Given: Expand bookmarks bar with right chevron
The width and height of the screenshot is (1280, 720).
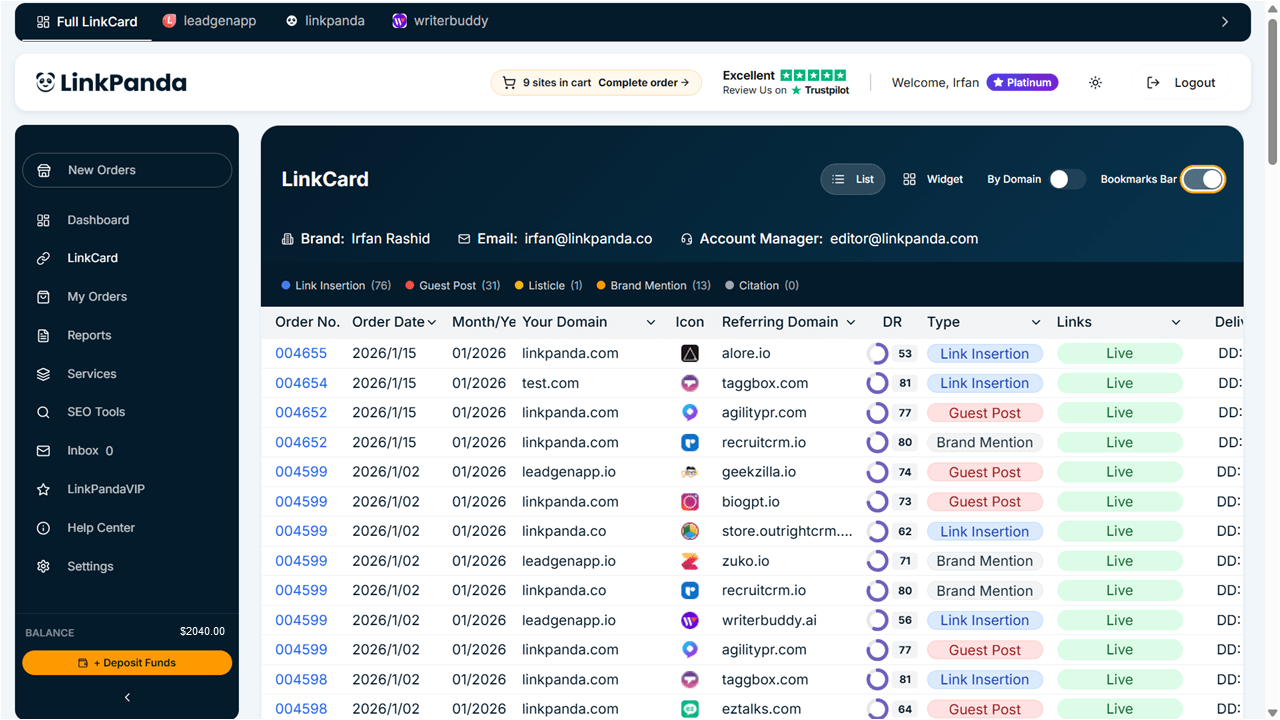Looking at the screenshot, I should pyautogui.click(x=1225, y=21).
